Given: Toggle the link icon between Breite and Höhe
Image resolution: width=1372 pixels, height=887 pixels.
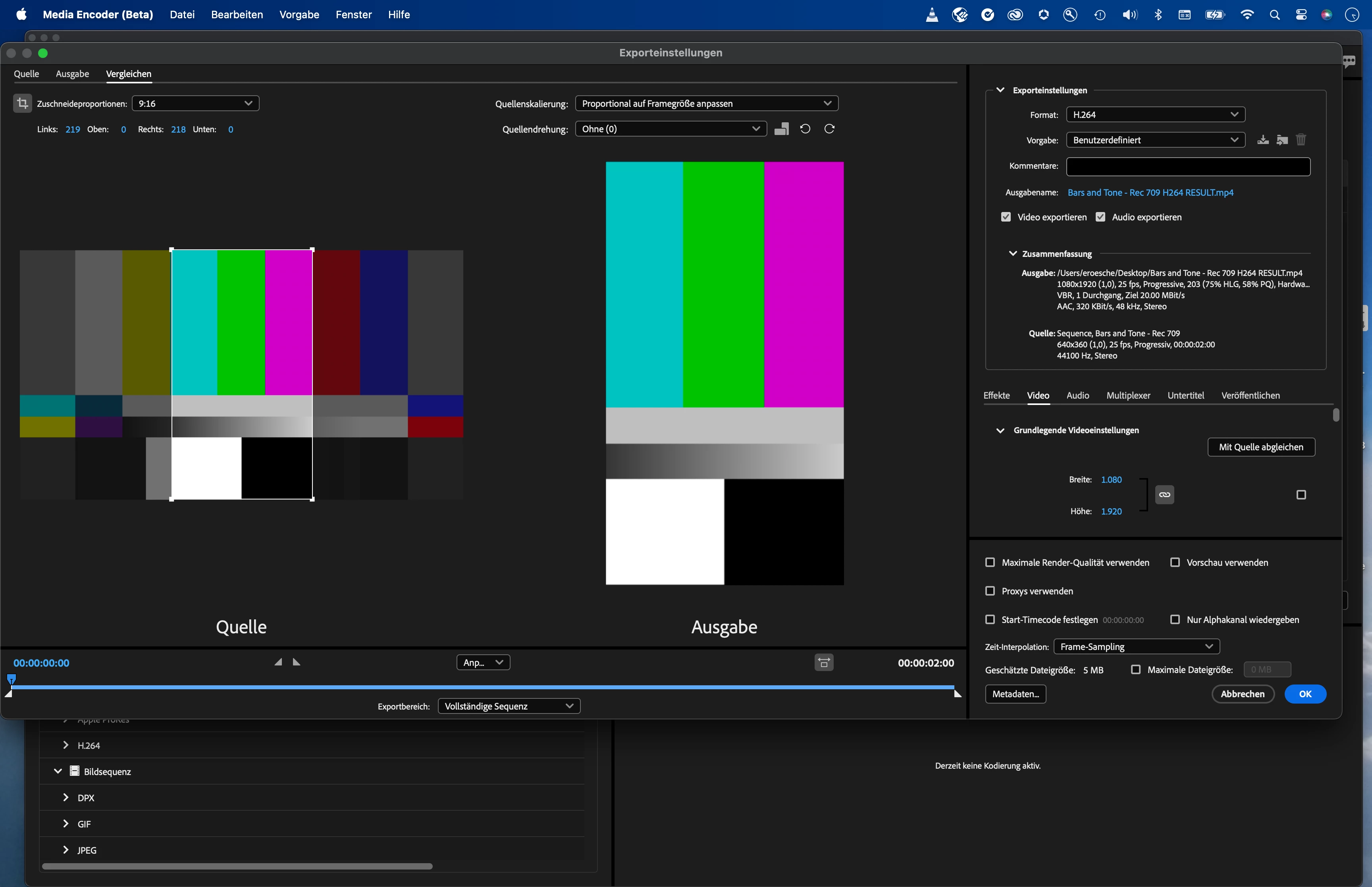Looking at the screenshot, I should pyautogui.click(x=1164, y=495).
